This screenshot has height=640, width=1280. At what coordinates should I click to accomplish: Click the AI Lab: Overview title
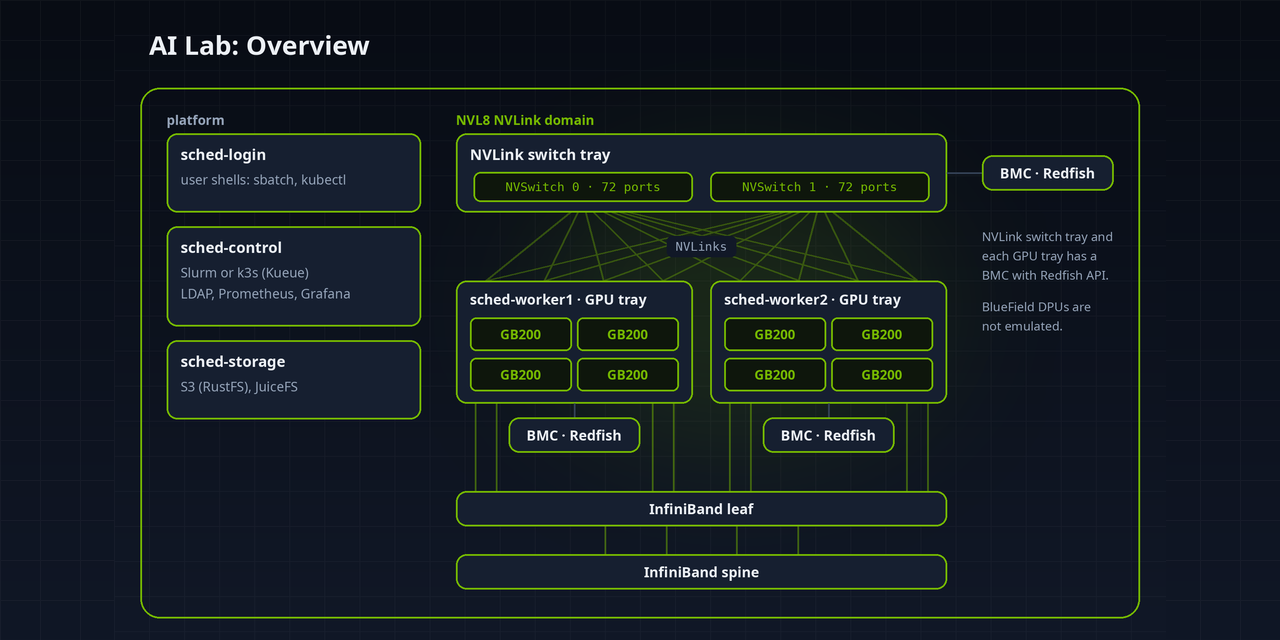tap(259, 46)
